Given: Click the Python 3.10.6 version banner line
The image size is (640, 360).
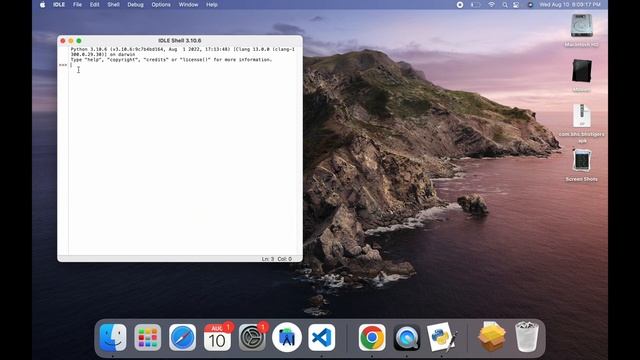Looking at the screenshot, I should pyautogui.click(x=182, y=51).
